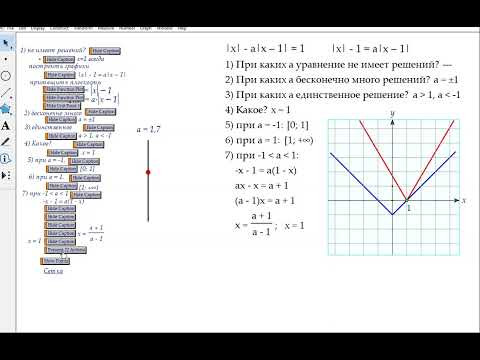480x360 pixels.
Task: Choose the Information tool
Action: click(6, 159)
